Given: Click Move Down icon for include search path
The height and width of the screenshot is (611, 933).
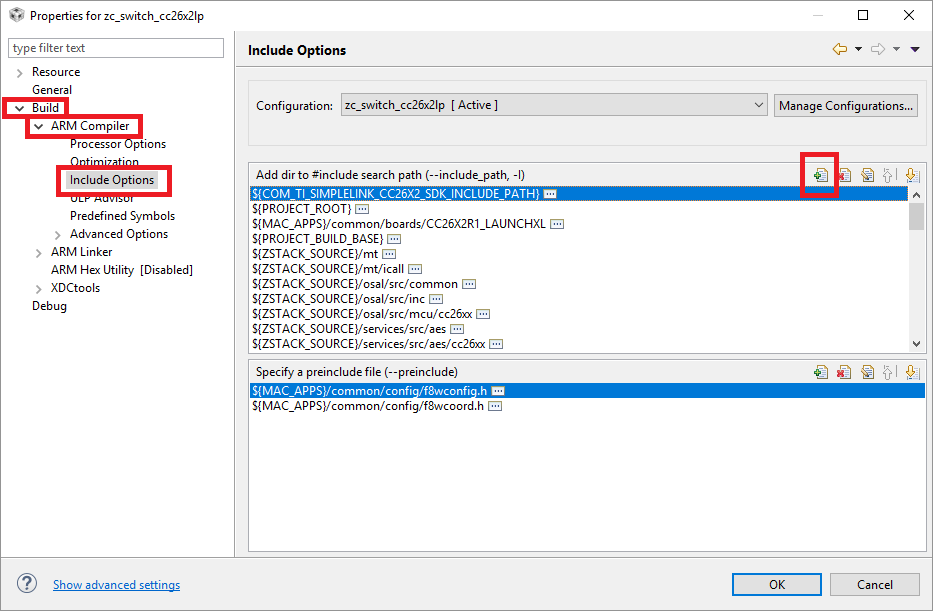Looking at the screenshot, I should point(911,175).
